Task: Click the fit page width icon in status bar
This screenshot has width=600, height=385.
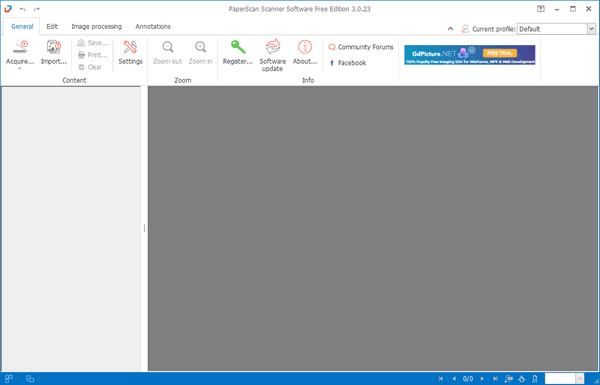Action: 535,379
